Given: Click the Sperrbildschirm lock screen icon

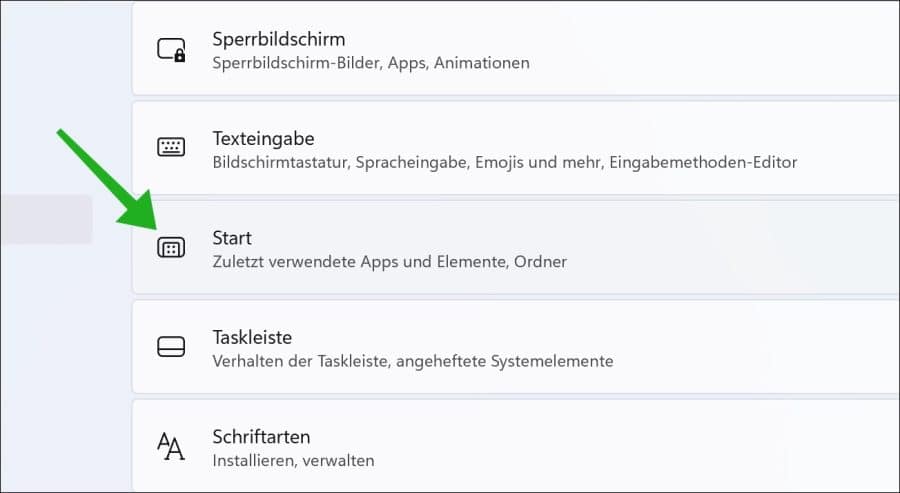Looking at the screenshot, I should (171, 50).
